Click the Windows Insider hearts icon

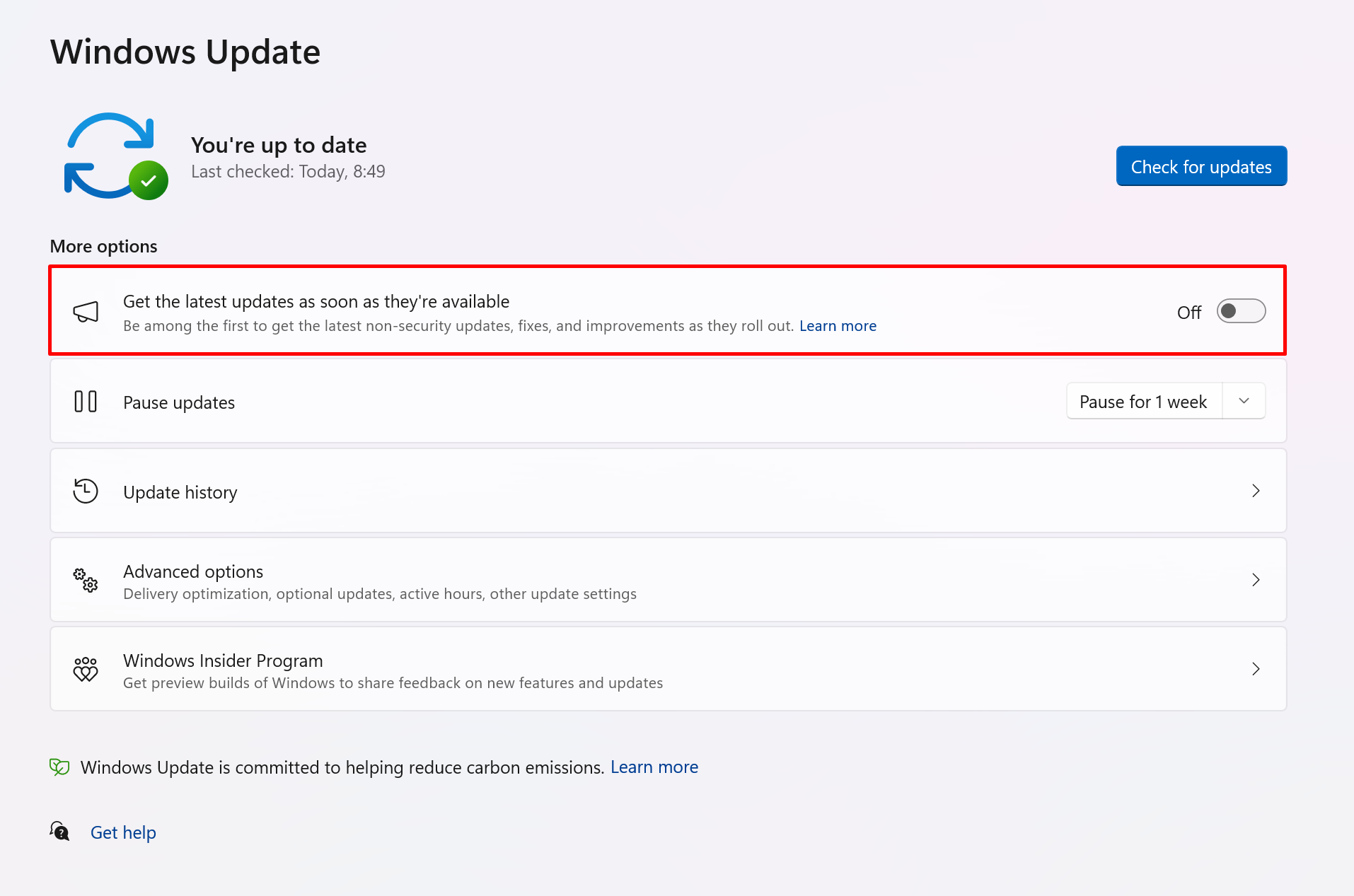point(86,669)
